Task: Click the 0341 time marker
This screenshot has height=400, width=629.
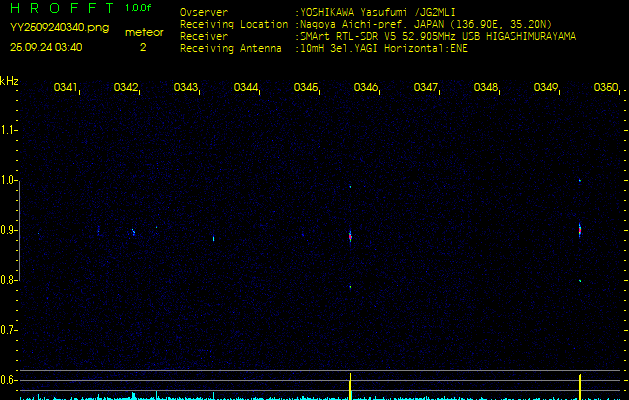Action: (x=66, y=87)
